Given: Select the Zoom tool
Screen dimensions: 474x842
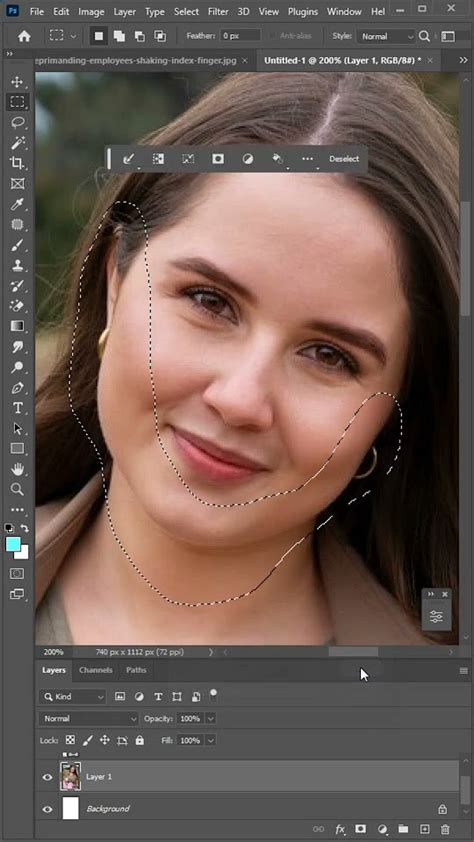Looking at the screenshot, I should [17, 489].
